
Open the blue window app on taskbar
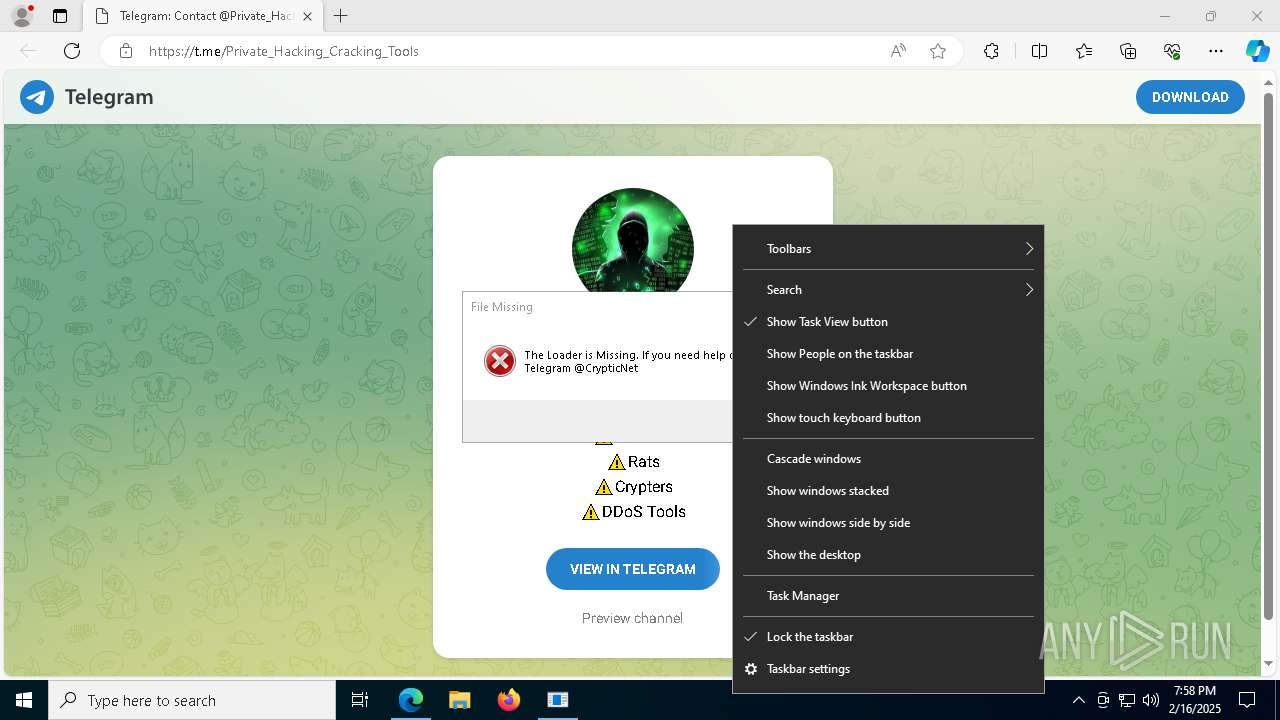pos(558,700)
